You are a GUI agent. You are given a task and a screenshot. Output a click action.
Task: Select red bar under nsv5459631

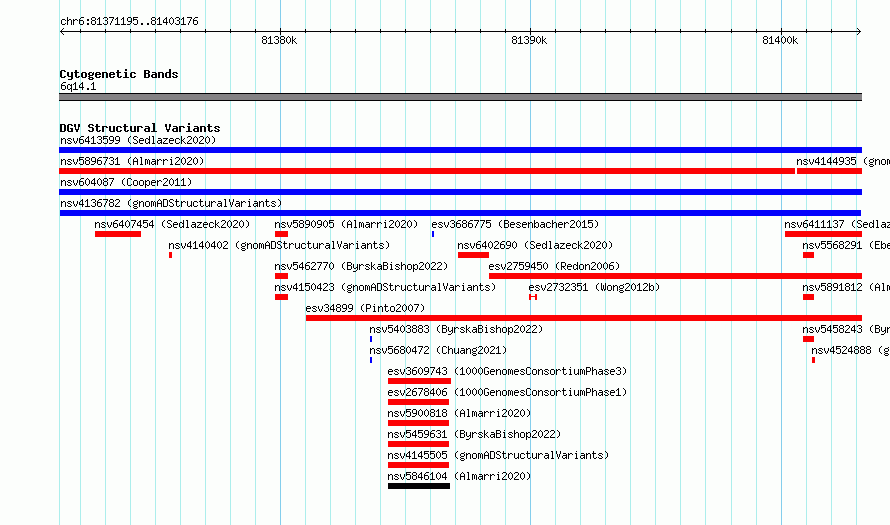(x=418, y=444)
